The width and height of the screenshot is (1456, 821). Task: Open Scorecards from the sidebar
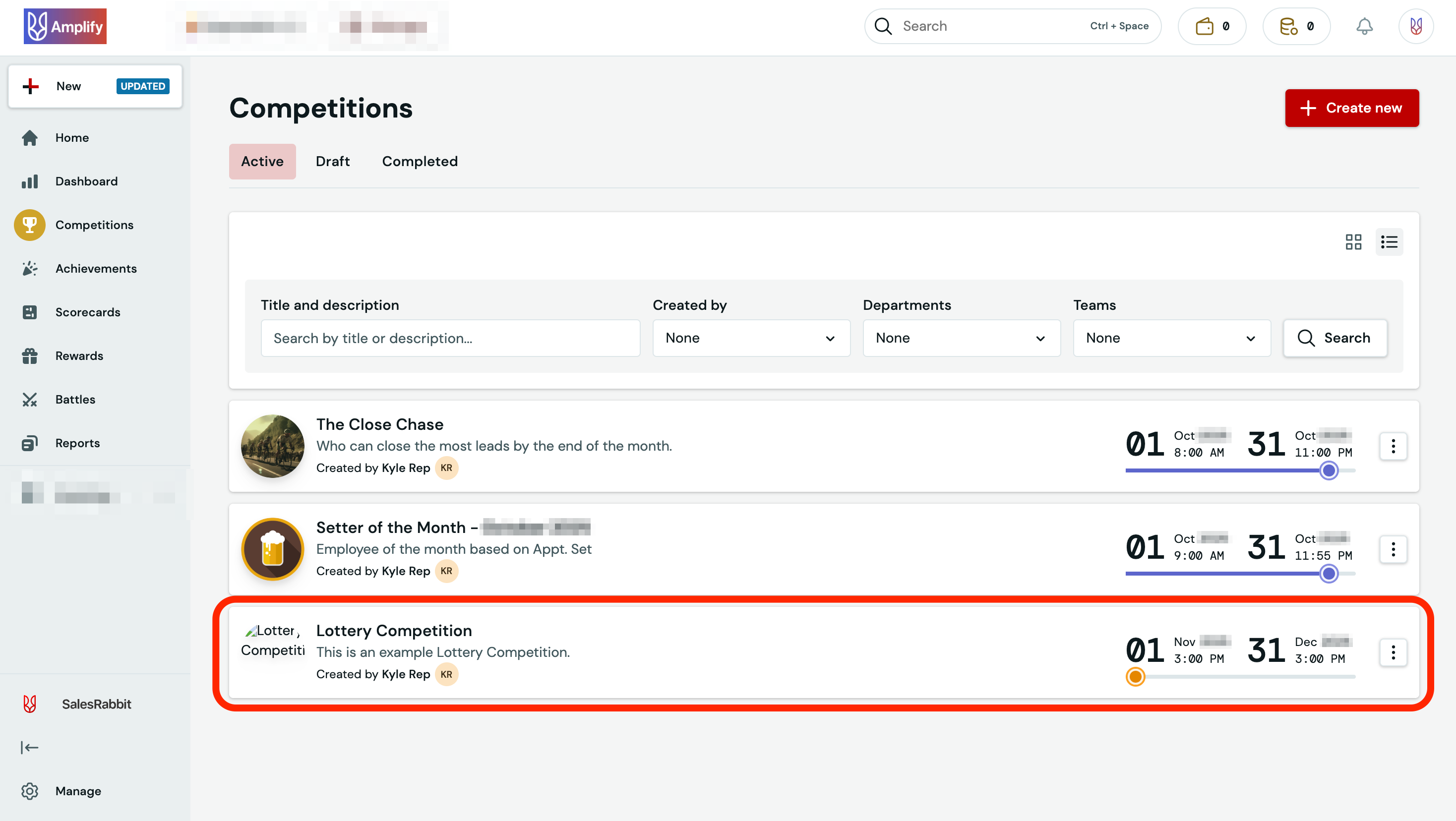pos(87,312)
